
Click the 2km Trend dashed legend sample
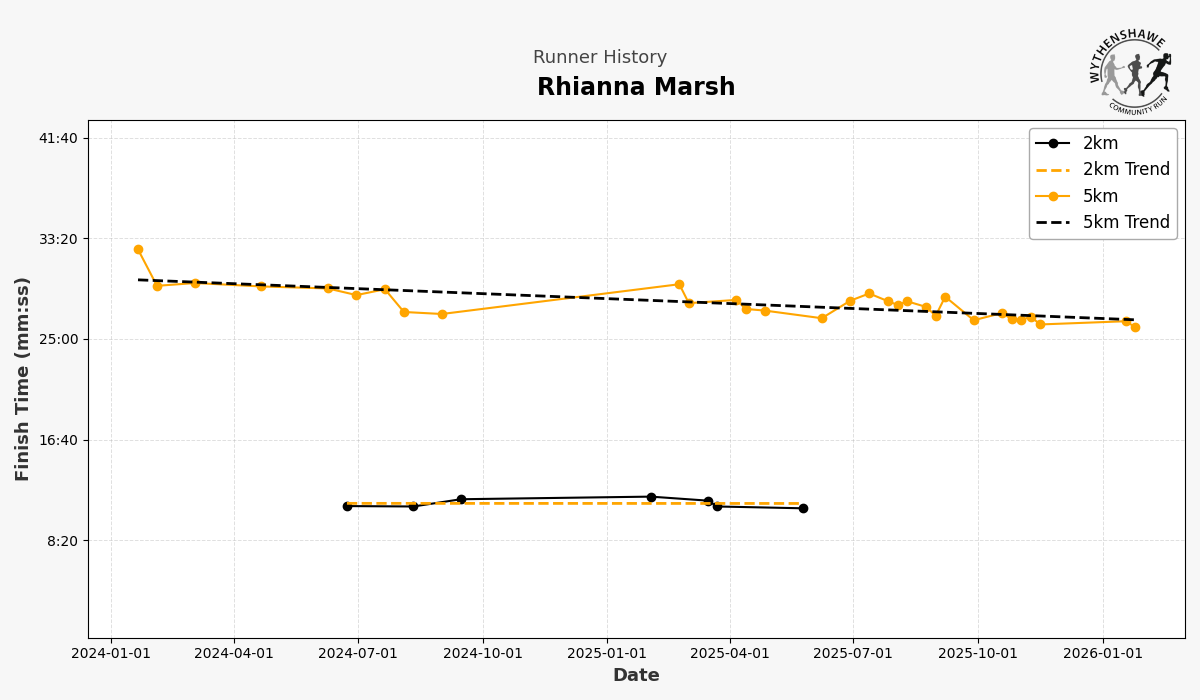tap(1053, 170)
